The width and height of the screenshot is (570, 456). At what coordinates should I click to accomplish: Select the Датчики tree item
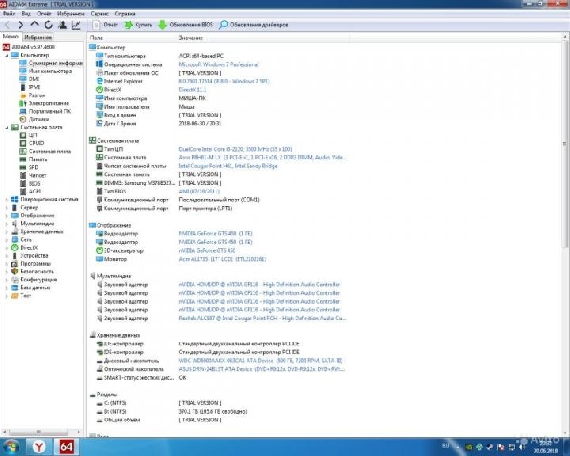point(34,119)
